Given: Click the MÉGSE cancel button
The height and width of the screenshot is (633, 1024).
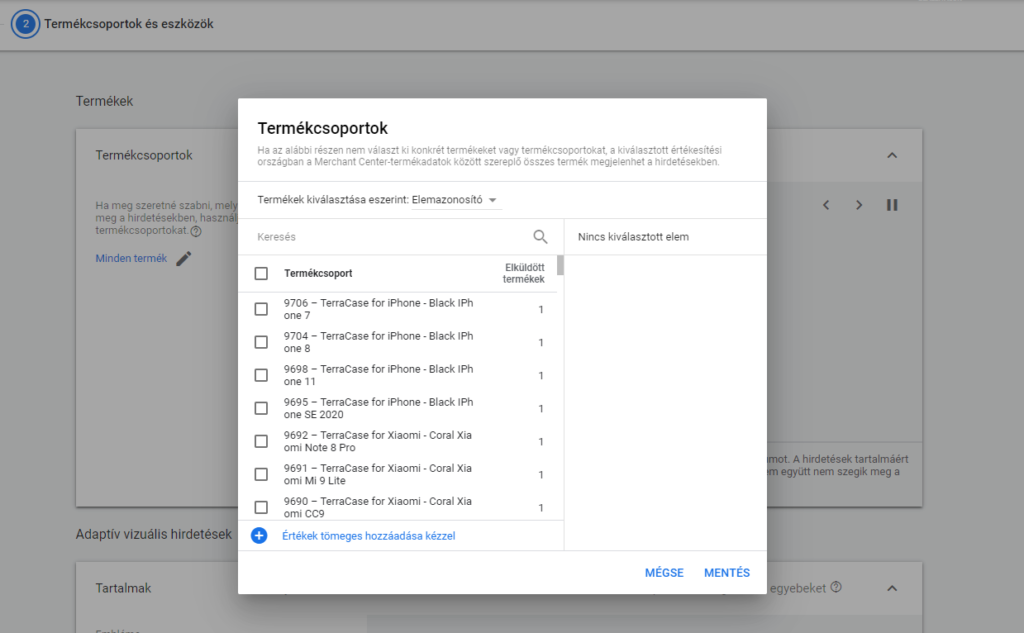Looking at the screenshot, I should [664, 573].
